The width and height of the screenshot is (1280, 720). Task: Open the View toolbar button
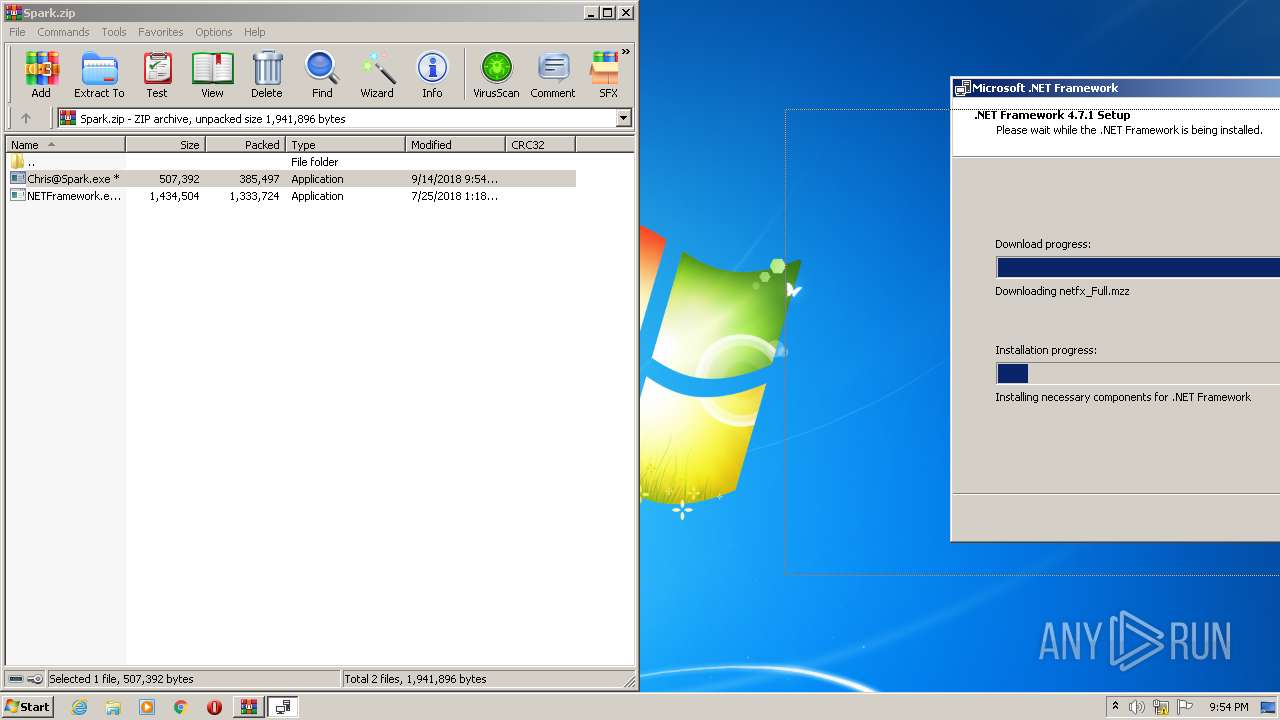click(212, 75)
